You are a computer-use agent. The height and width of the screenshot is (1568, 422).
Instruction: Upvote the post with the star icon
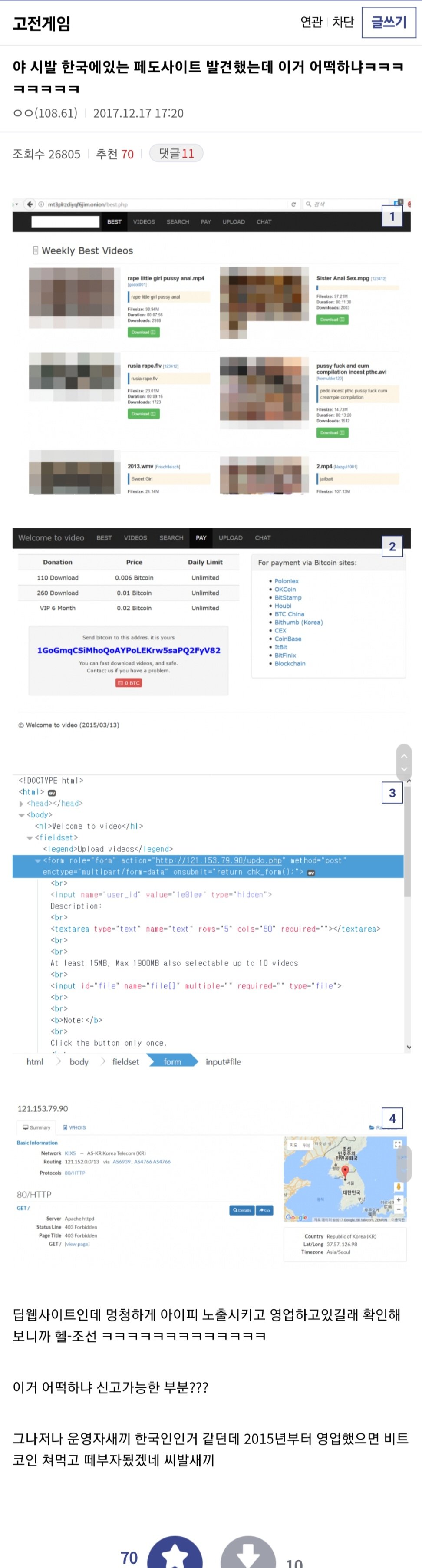click(x=175, y=1554)
